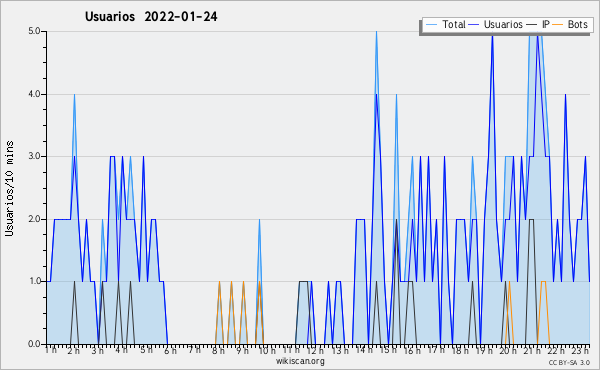Image resolution: width=600 pixels, height=370 pixels.
Task: Click the '3 h' x-axis label
Action: [98, 351]
